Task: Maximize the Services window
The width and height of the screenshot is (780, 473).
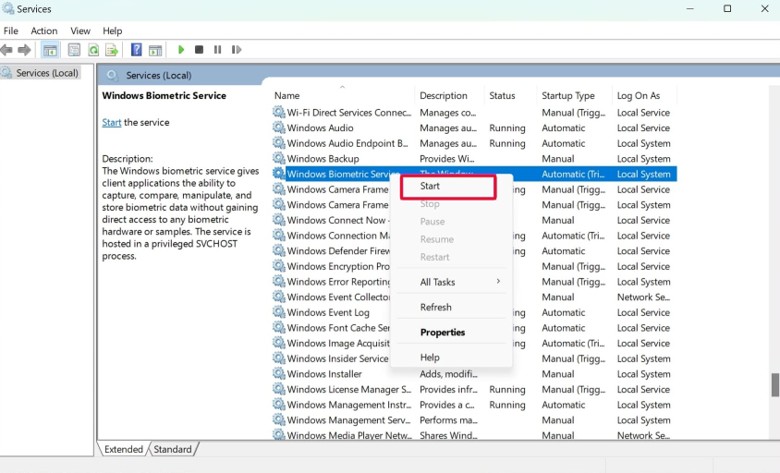Action: tap(727, 8)
